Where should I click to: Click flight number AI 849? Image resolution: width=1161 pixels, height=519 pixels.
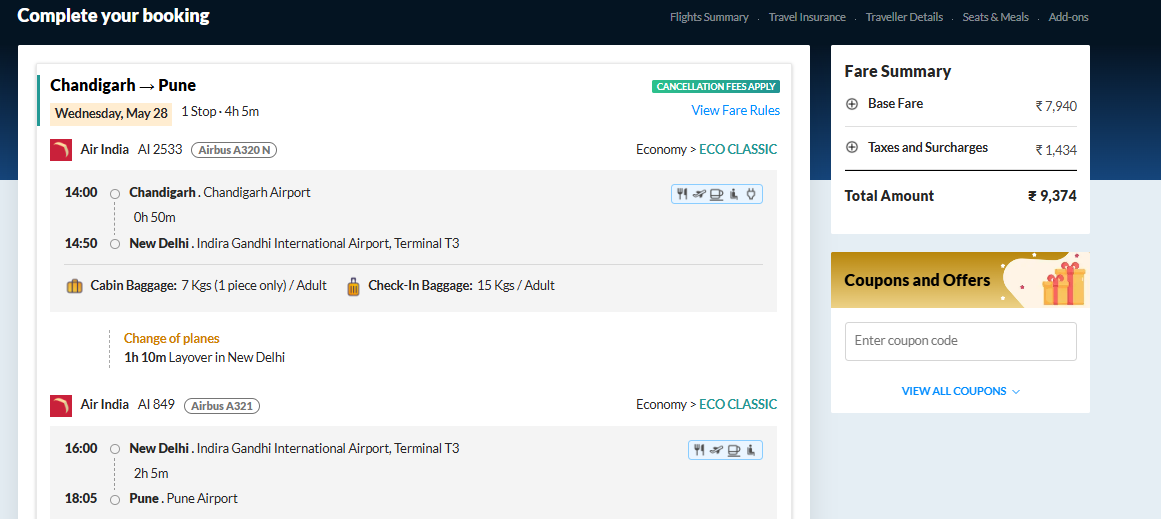(x=156, y=404)
